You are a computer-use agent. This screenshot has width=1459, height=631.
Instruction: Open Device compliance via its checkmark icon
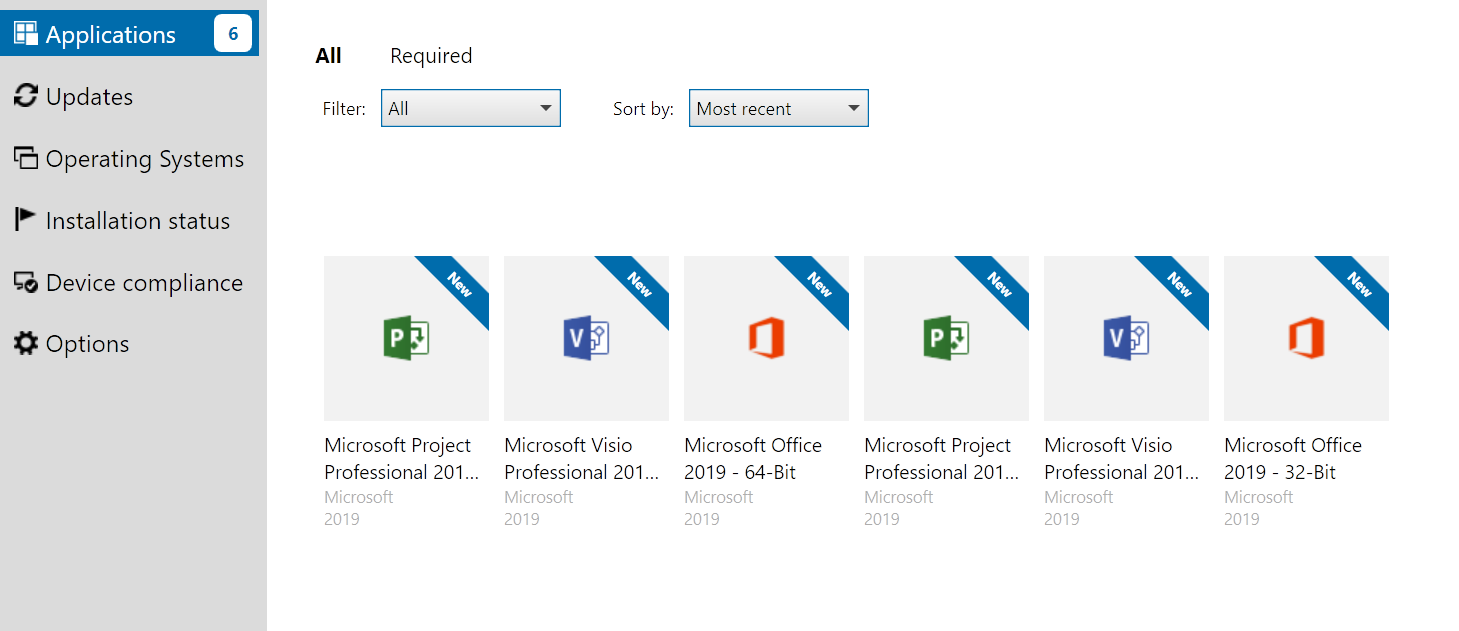(x=26, y=283)
